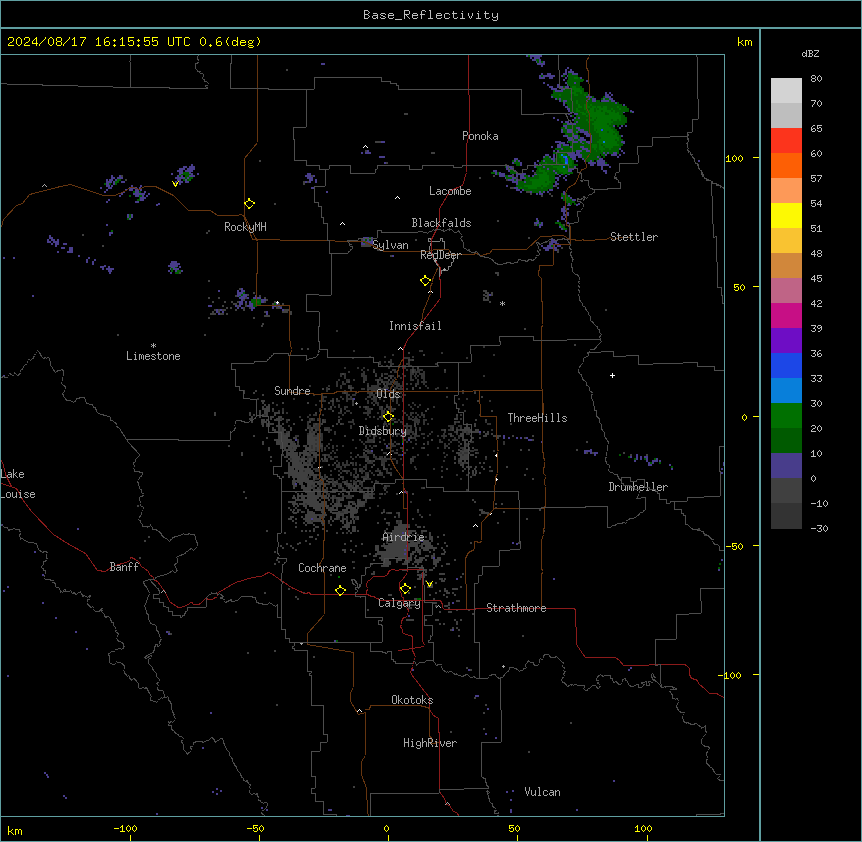
Task: Click the asterisk marker northeast of Innisfail
Action: point(502,303)
